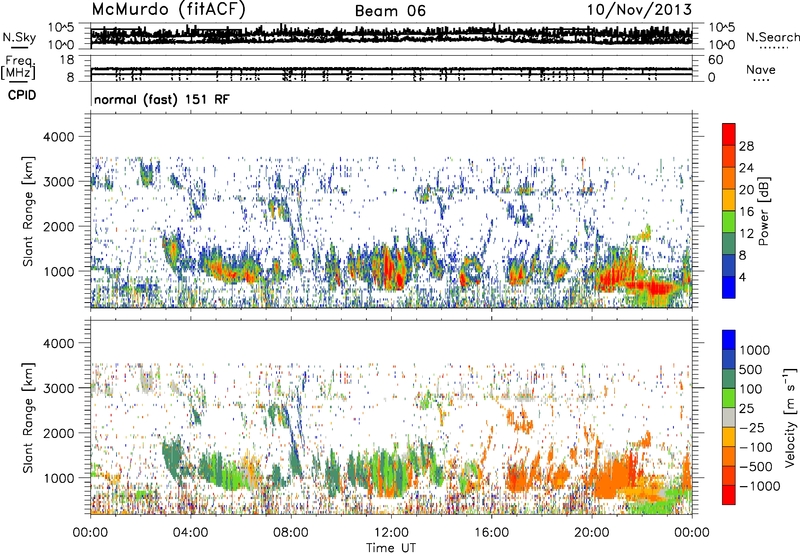Select the red segment above 28 on Power colorbar
800x554 pixels.
tap(729, 135)
